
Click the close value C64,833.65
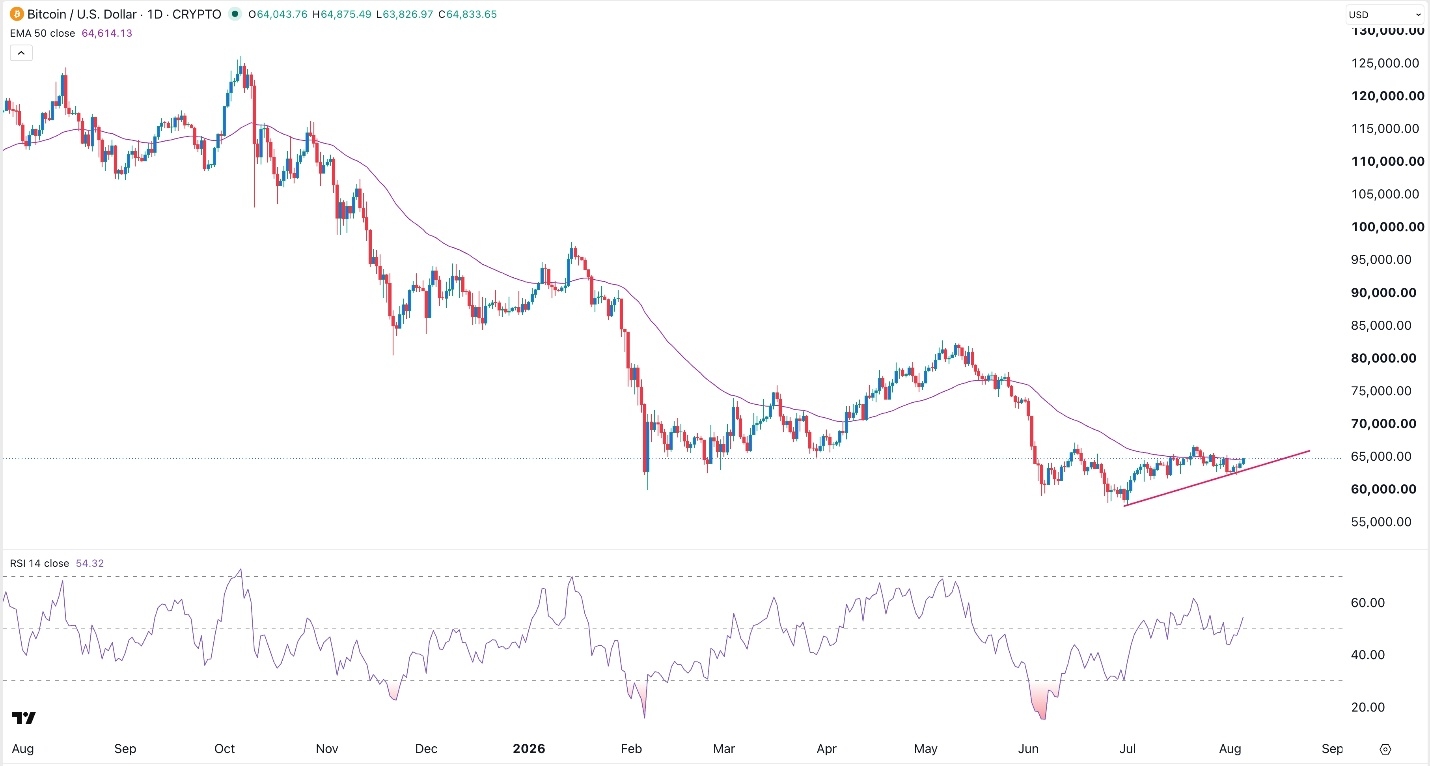[x=466, y=14]
